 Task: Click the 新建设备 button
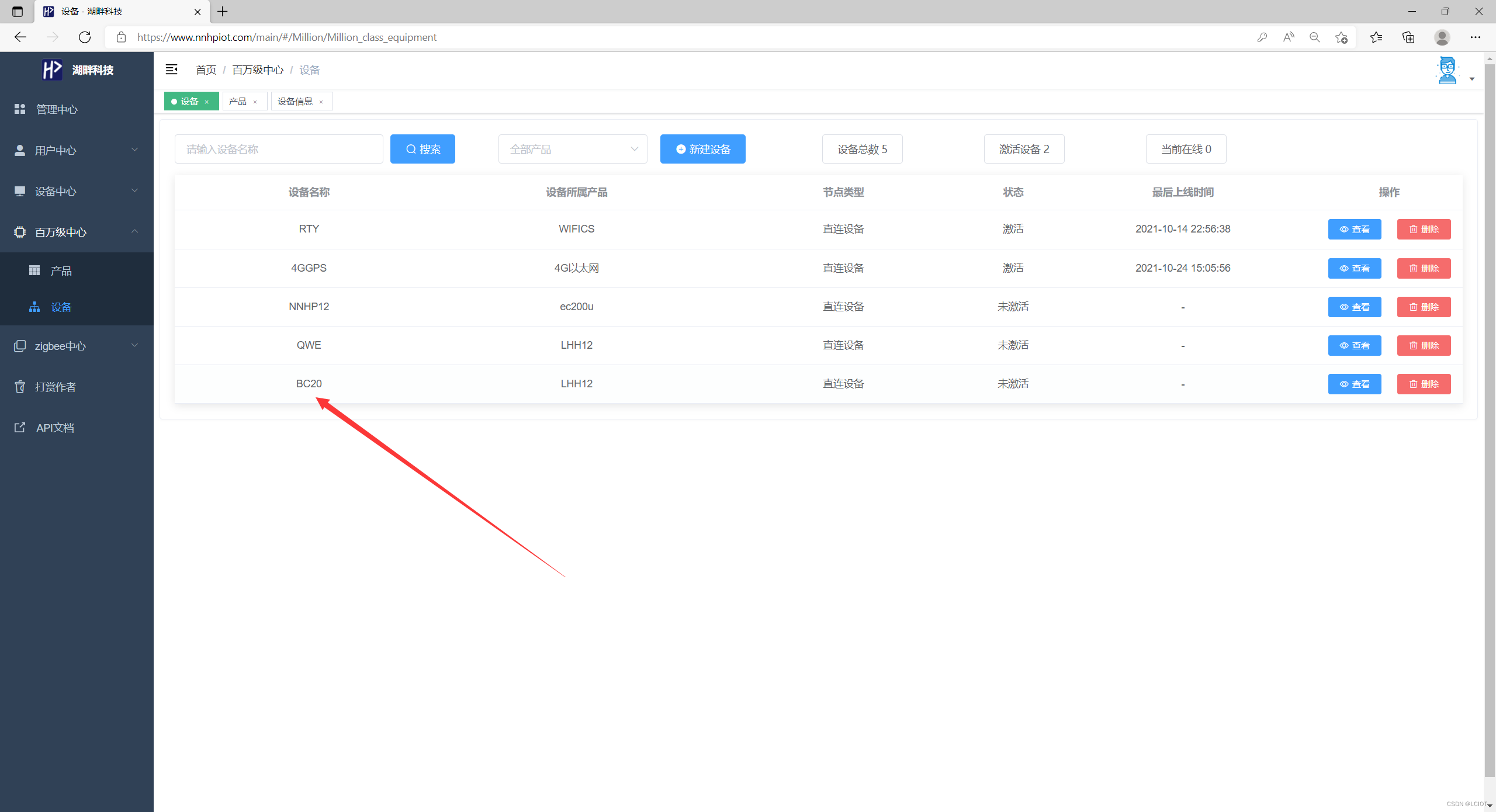coord(702,149)
